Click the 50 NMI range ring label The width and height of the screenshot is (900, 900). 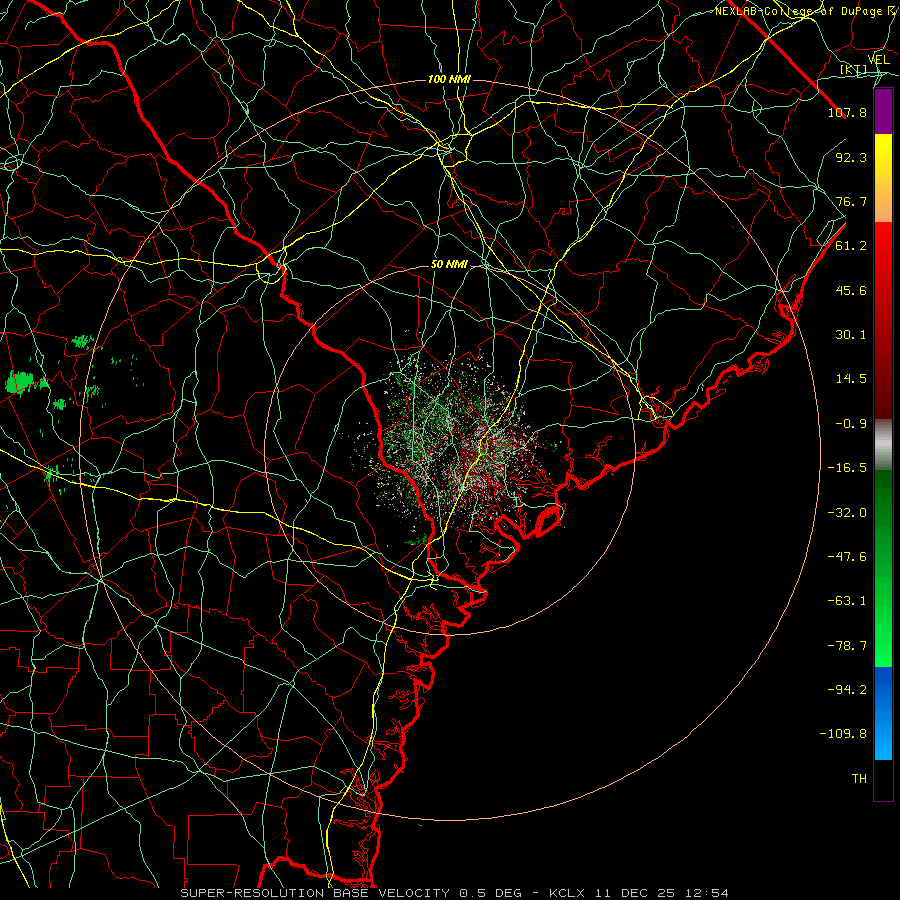tap(449, 265)
